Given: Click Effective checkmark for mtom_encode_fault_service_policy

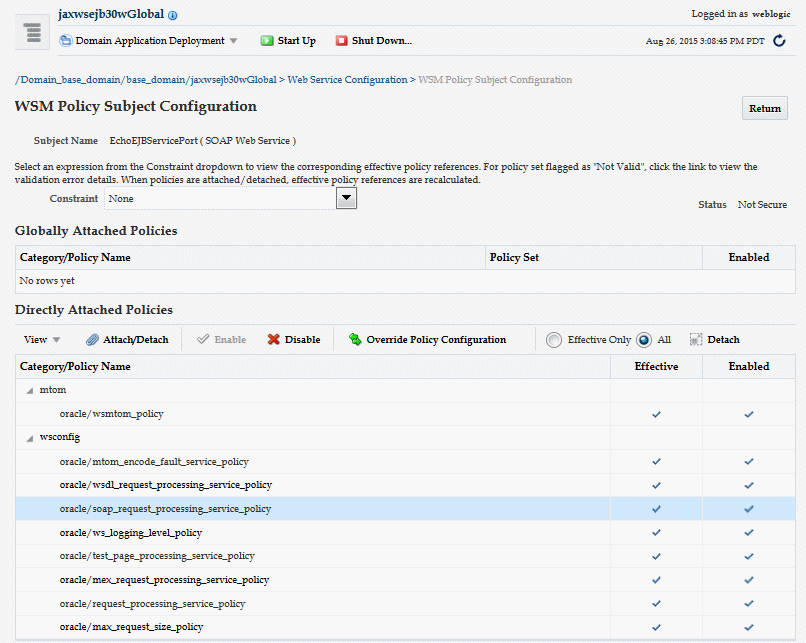Looking at the screenshot, I should [656, 462].
